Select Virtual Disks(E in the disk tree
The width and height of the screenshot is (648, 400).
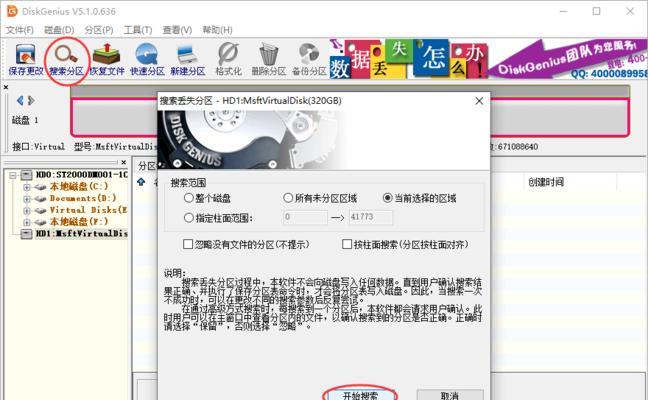click(88, 210)
